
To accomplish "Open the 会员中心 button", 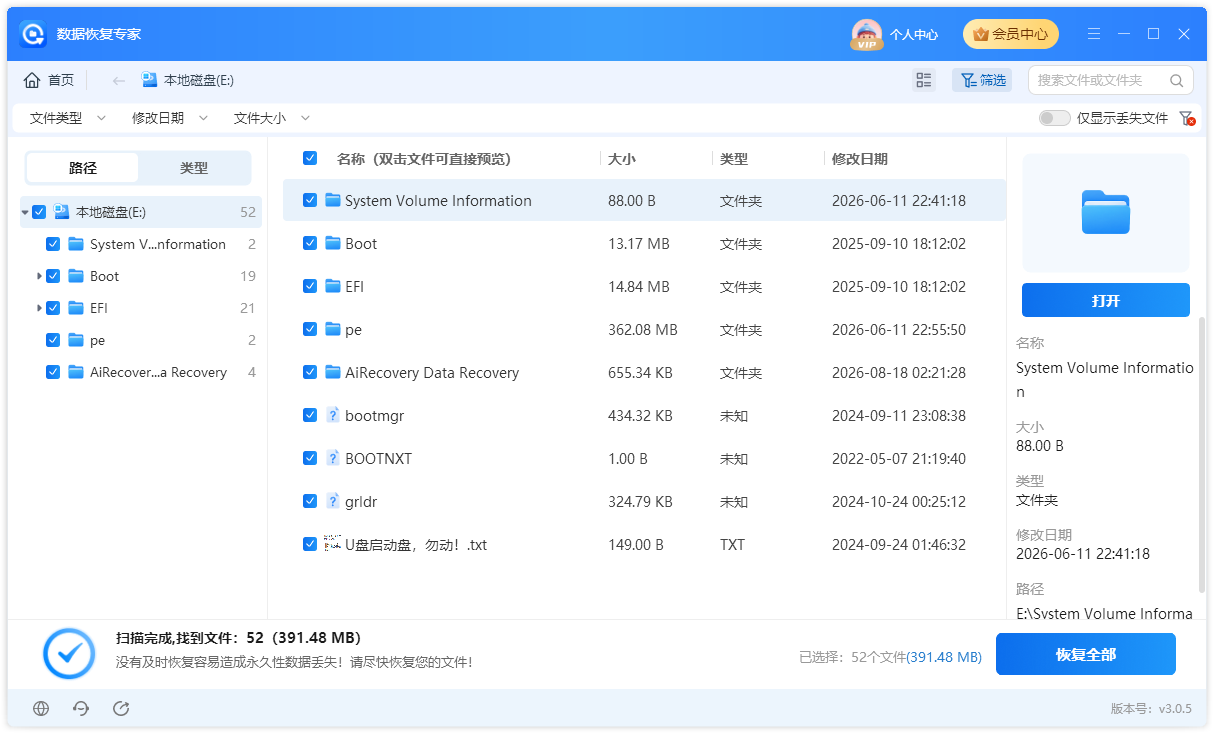I will pos(1011,34).
